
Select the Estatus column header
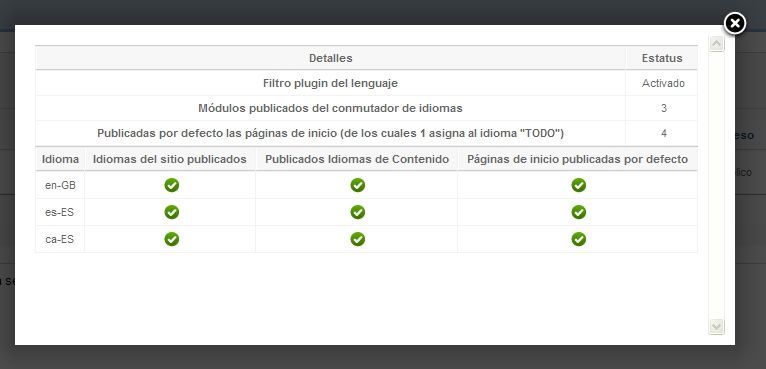point(662,58)
